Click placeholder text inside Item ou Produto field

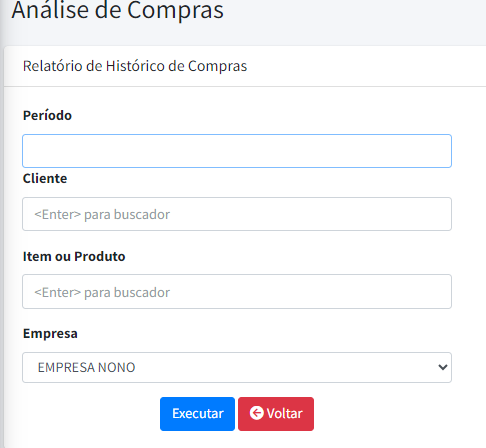pos(102,292)
